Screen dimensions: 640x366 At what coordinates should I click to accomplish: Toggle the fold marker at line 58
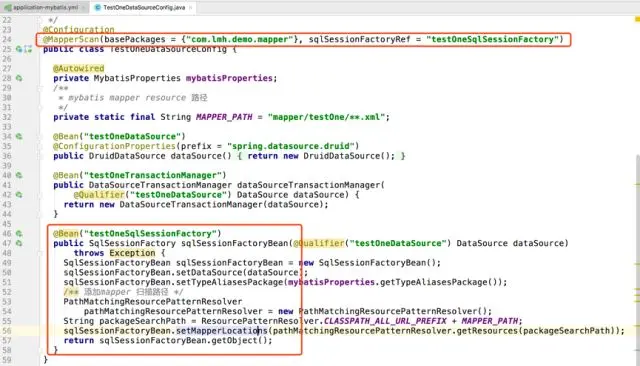coord(40,350)
